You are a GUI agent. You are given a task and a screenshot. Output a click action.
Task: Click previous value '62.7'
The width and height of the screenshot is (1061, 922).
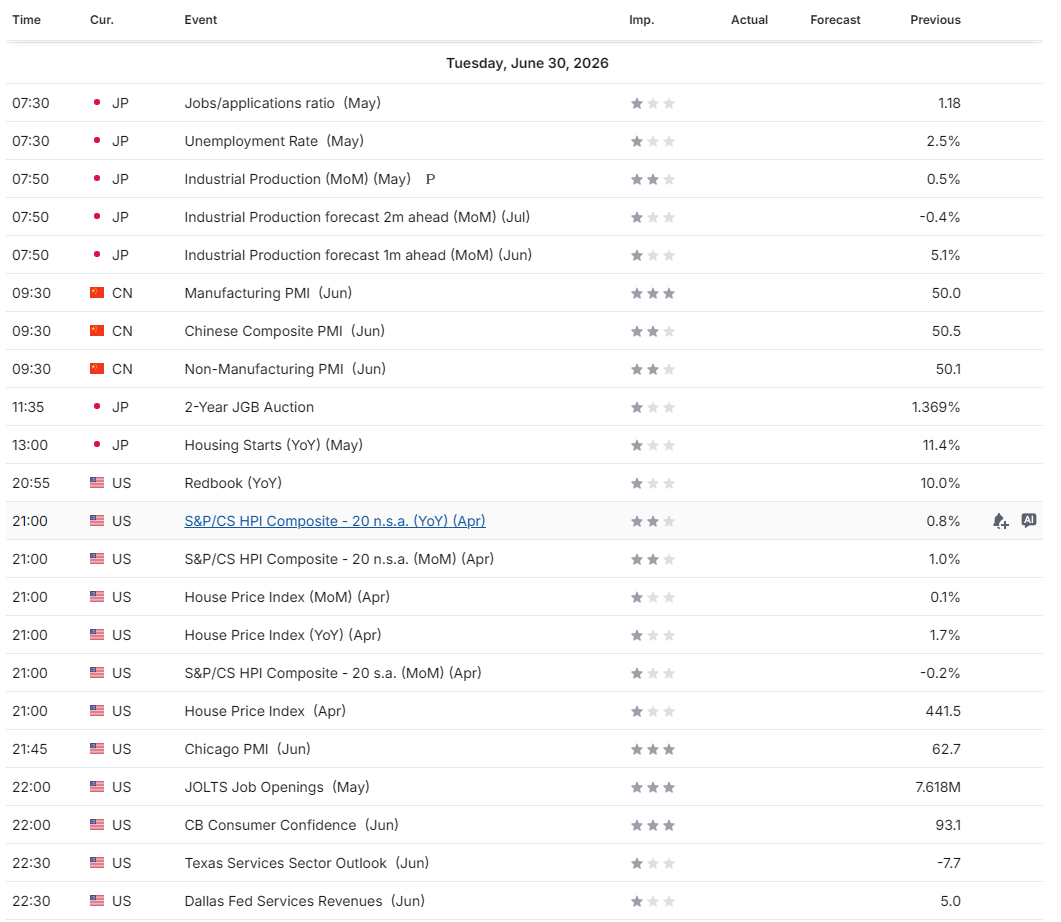click(946, 749)
